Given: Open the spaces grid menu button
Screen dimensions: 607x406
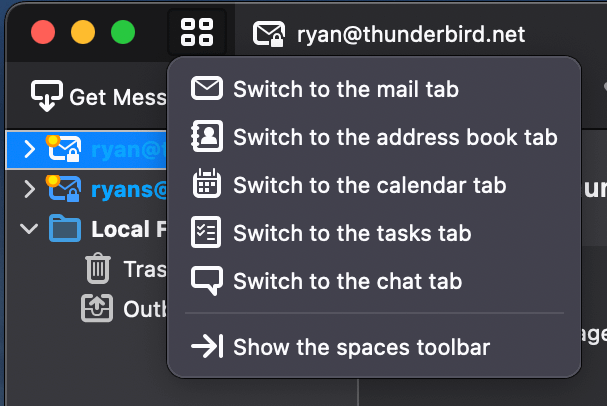Looking at the screenshot, I should (197, 32).
